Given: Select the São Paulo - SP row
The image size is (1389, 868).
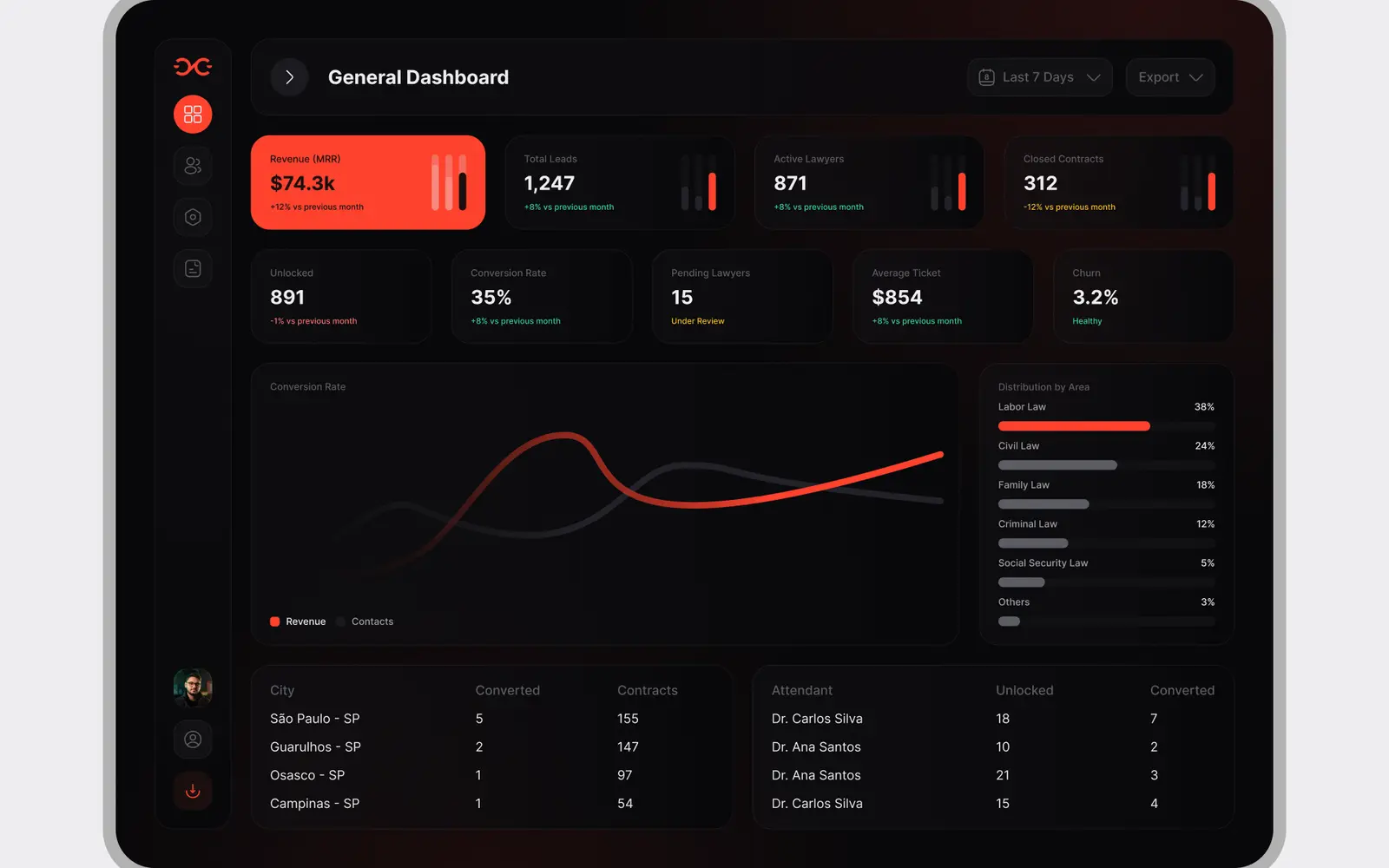Looking at the screenshot, I should click(491, 719).
